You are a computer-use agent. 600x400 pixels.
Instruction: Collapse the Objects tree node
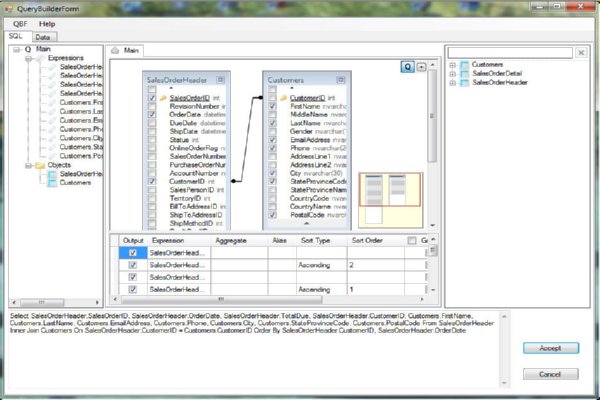(28, 166)
